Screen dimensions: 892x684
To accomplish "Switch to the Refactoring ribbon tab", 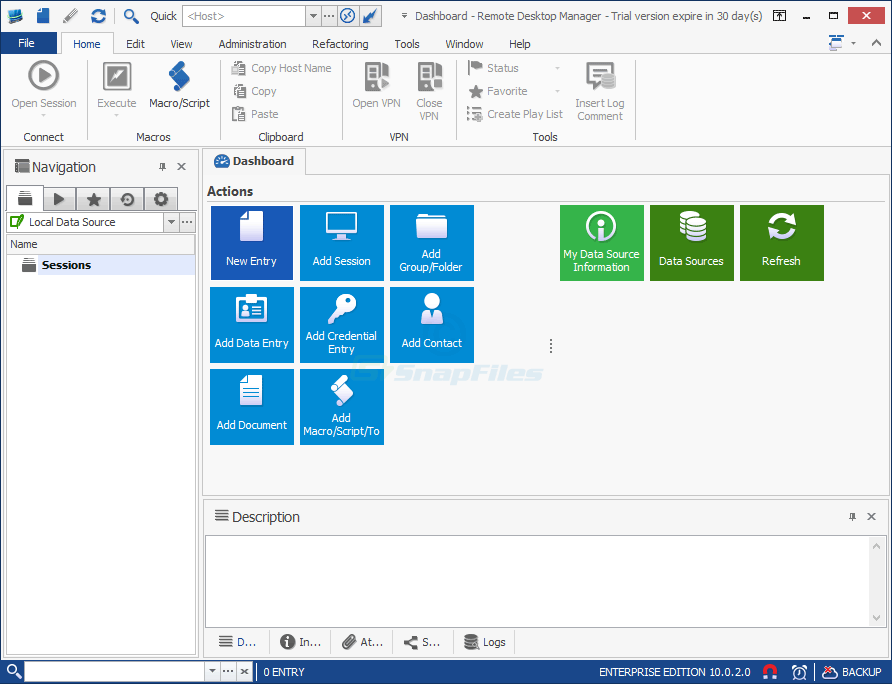I will click(x=340, y=44).
